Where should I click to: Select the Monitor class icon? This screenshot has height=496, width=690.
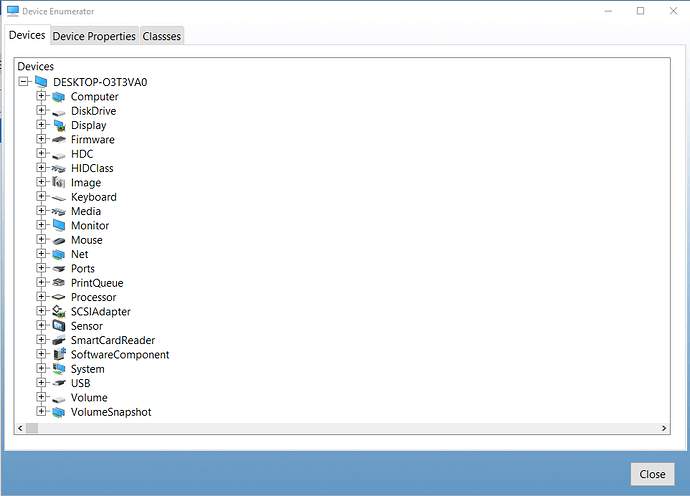click(x=59, y=225)
